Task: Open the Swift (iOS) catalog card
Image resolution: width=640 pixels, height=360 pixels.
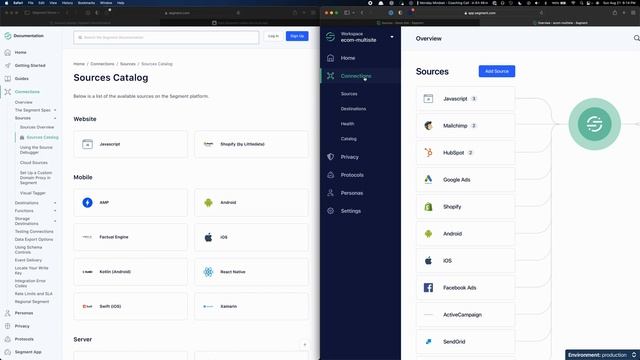Action: (131, 307)
